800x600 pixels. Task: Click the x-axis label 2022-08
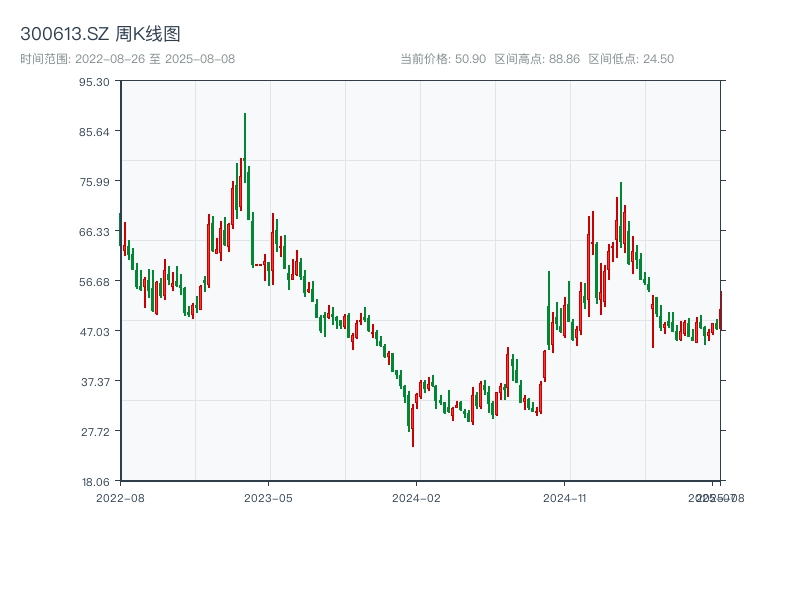tap(120, 498)
